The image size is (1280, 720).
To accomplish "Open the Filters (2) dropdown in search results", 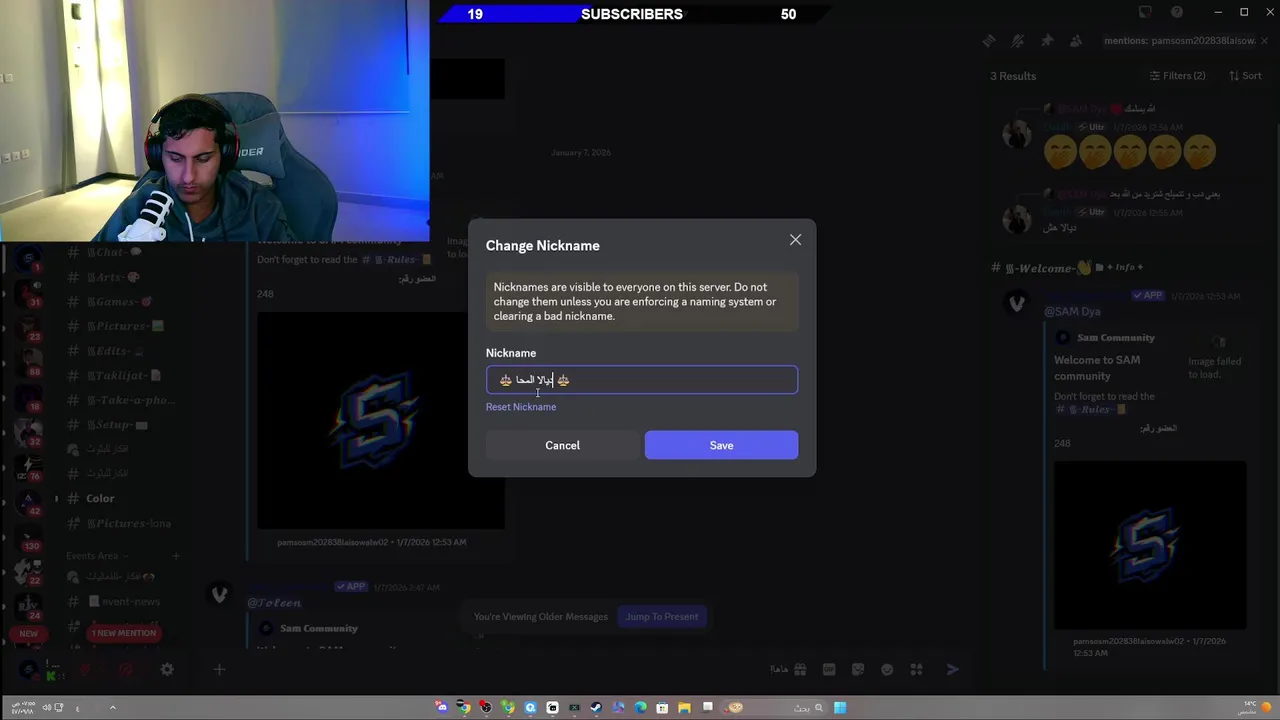I will point(1177,76).
